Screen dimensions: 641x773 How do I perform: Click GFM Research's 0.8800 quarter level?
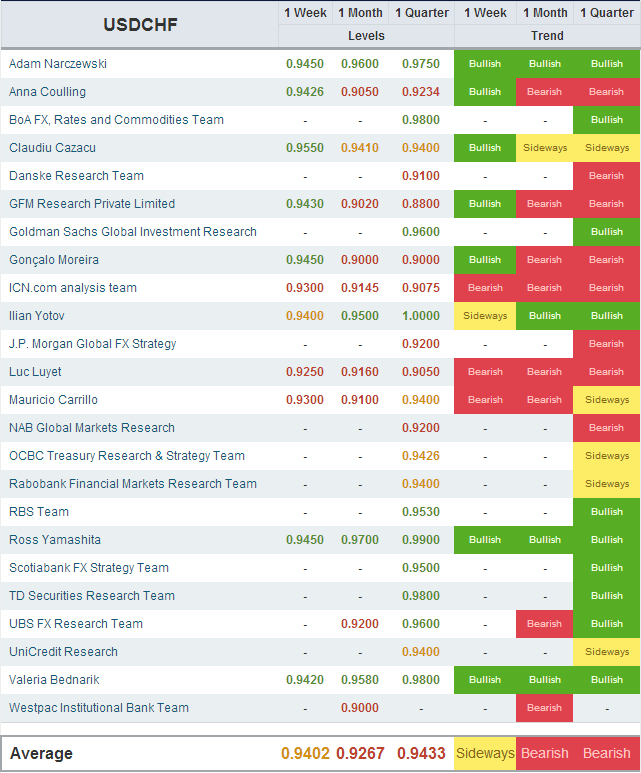(421, 204)
